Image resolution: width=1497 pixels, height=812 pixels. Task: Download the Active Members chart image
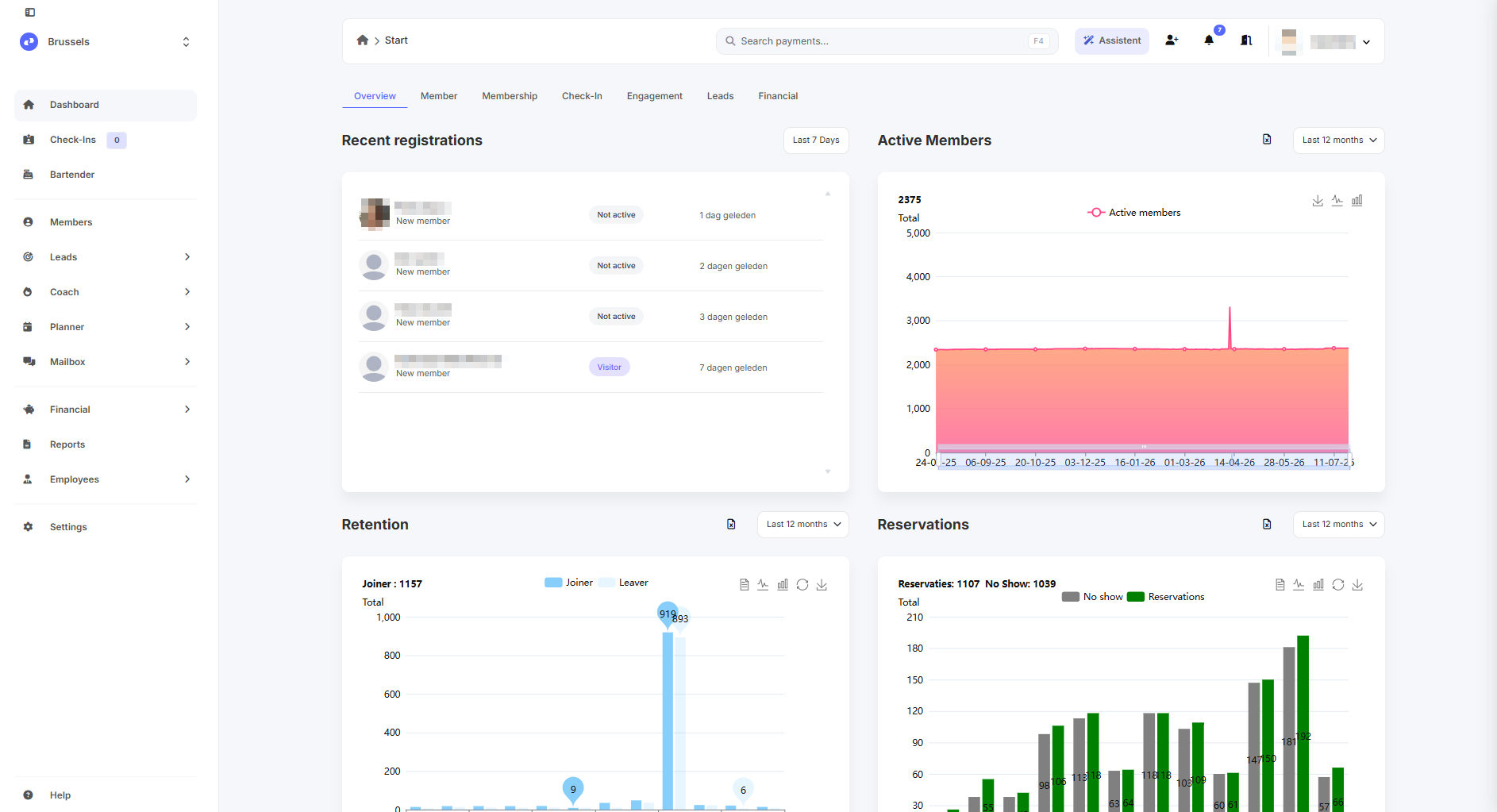pyautogui.click(x=1318, y=201)
